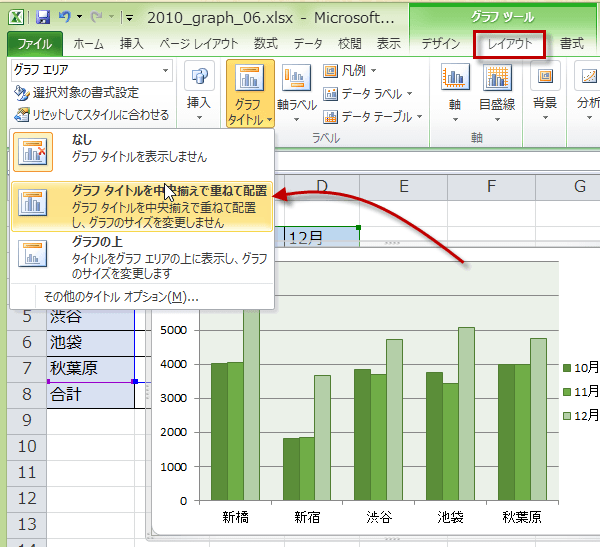600x547 pixels.
Task: Switch to the レイアウト ribbon tab
Action: [510, 44]
